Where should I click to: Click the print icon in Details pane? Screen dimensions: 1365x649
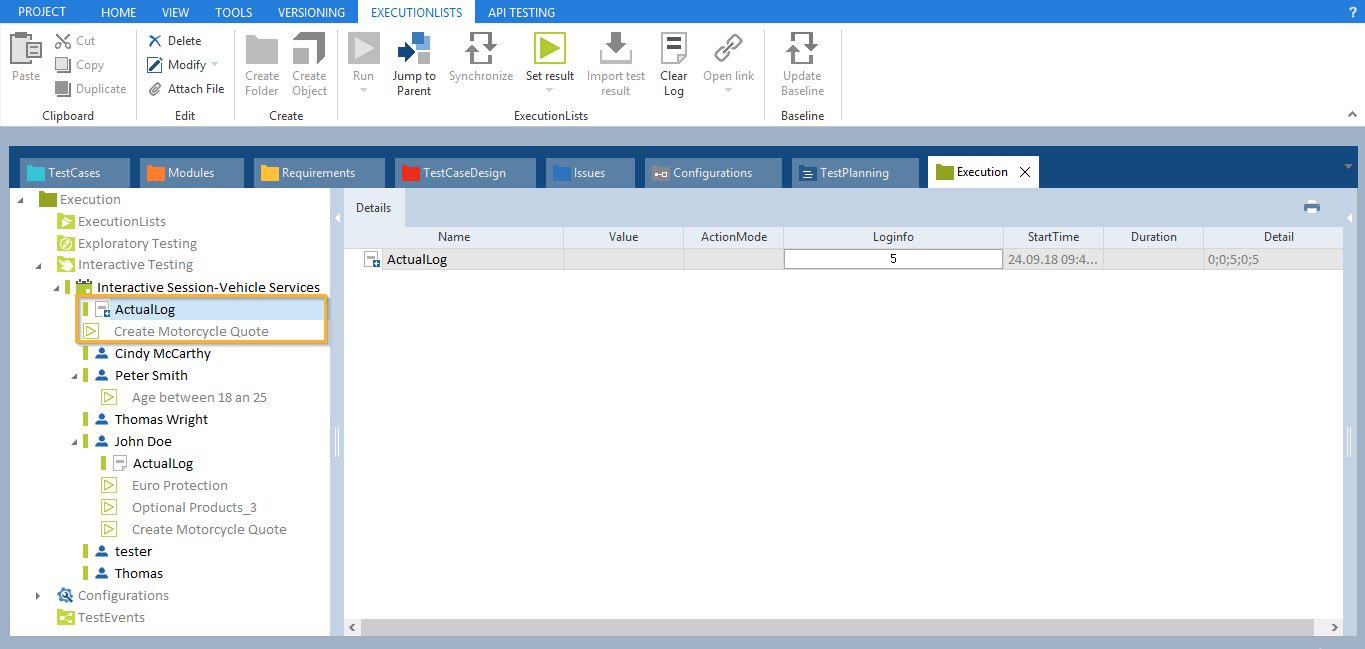pyautogui.click(x=1311, y=207)
